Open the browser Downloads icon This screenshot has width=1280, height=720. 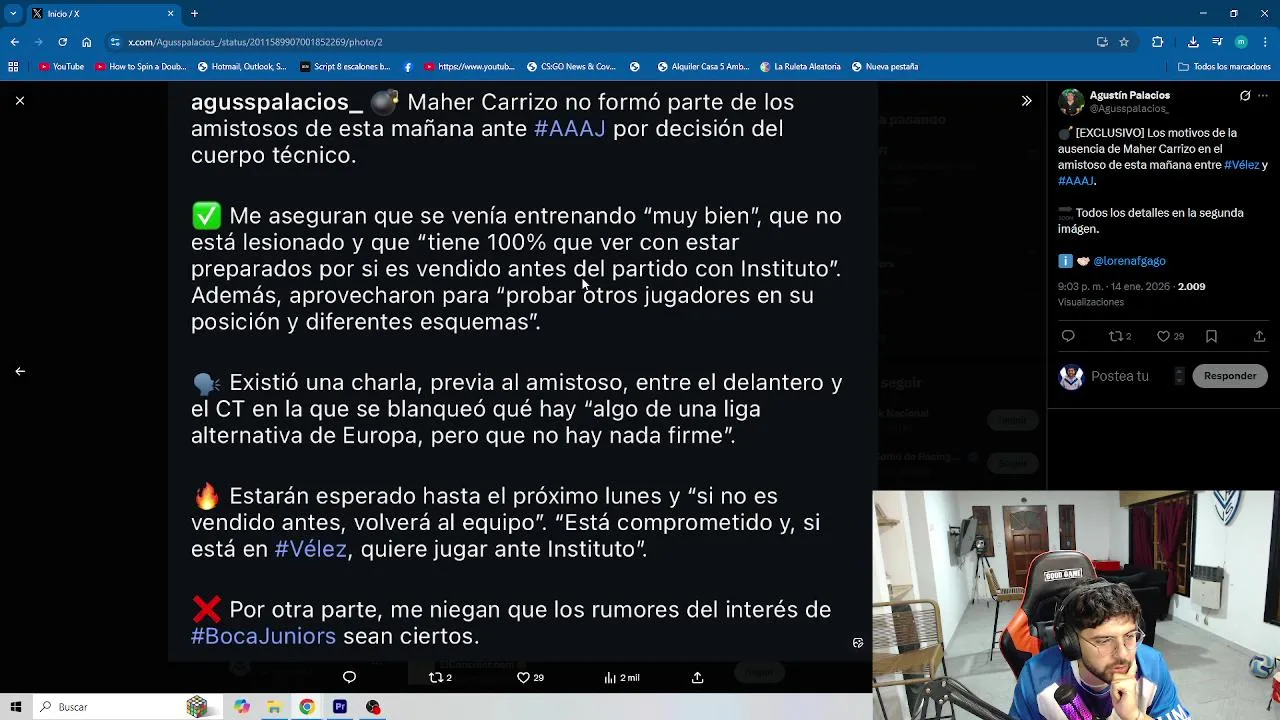1193,42
